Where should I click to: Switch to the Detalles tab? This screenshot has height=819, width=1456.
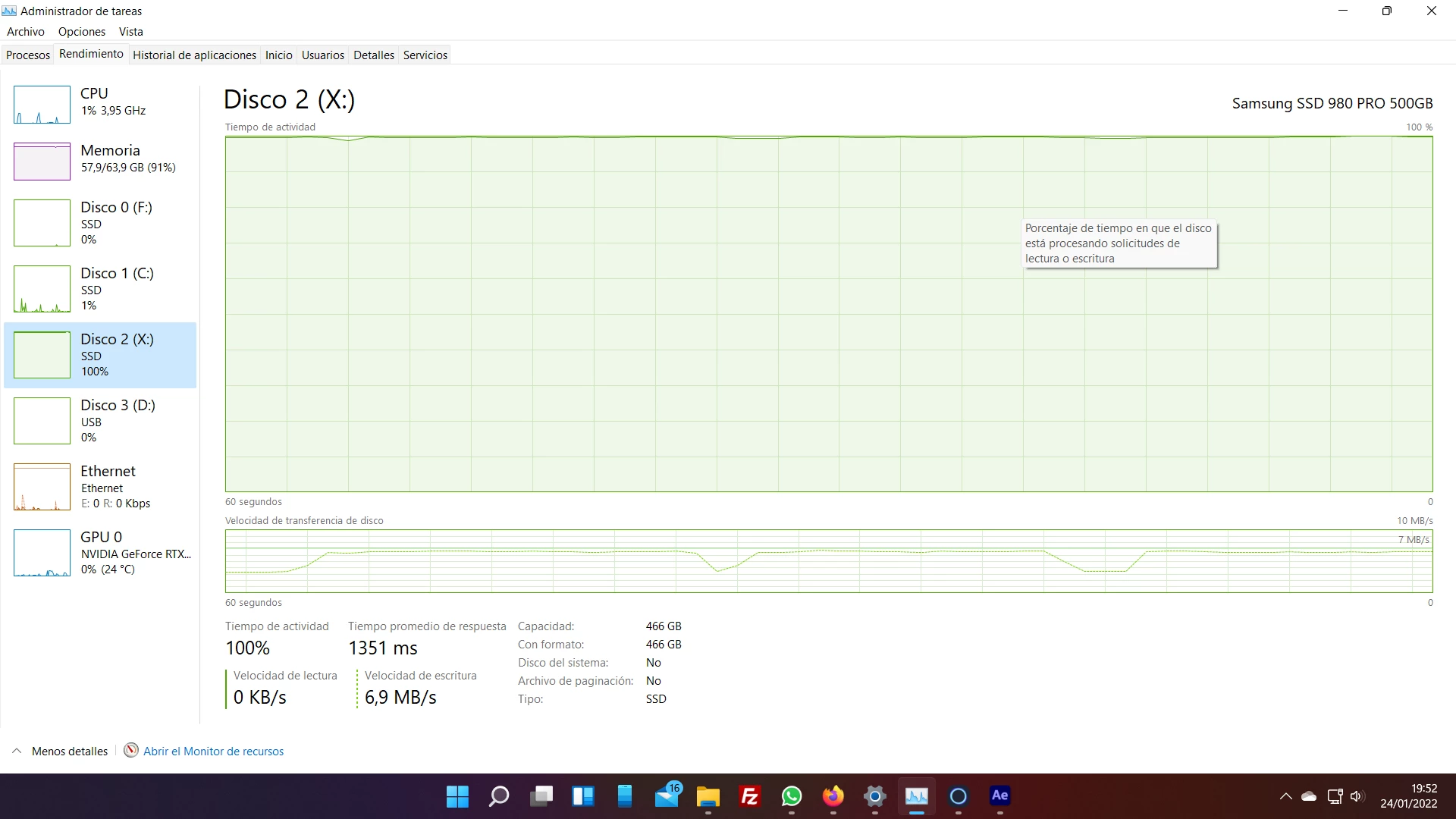[373, 55]
